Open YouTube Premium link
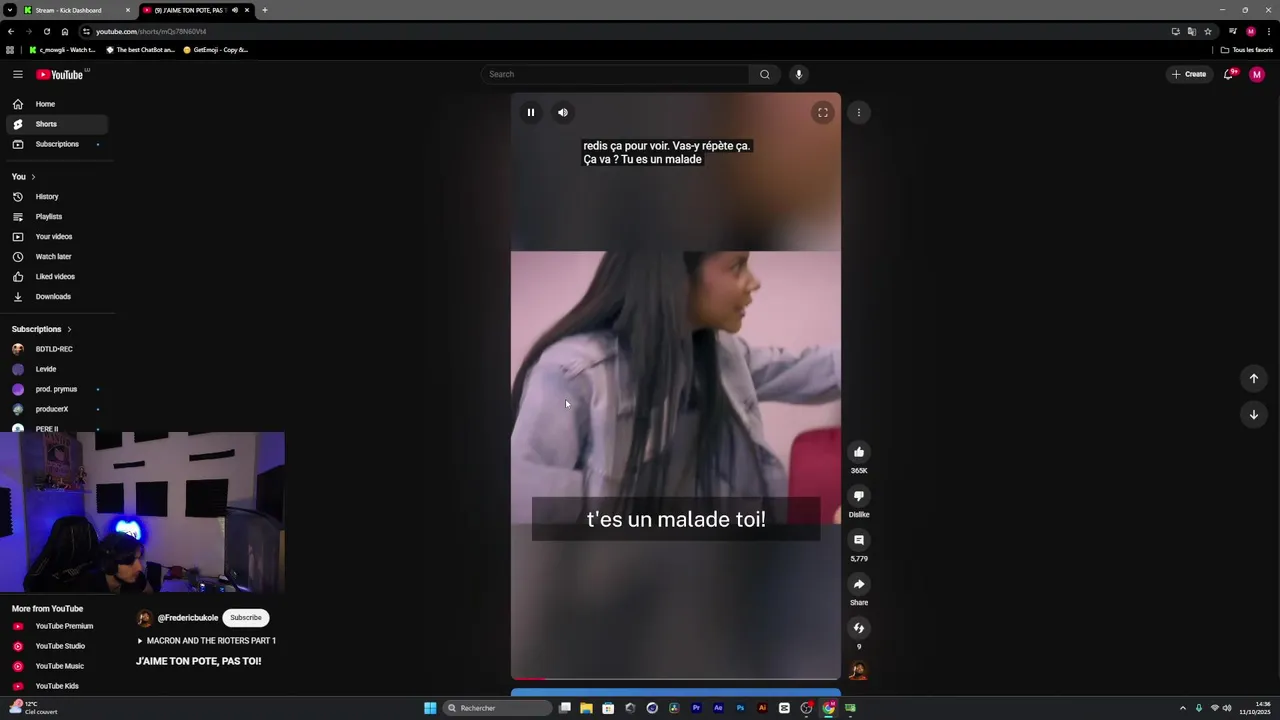1280x720 pixels. pyautogui.click(x=57, y=626)
